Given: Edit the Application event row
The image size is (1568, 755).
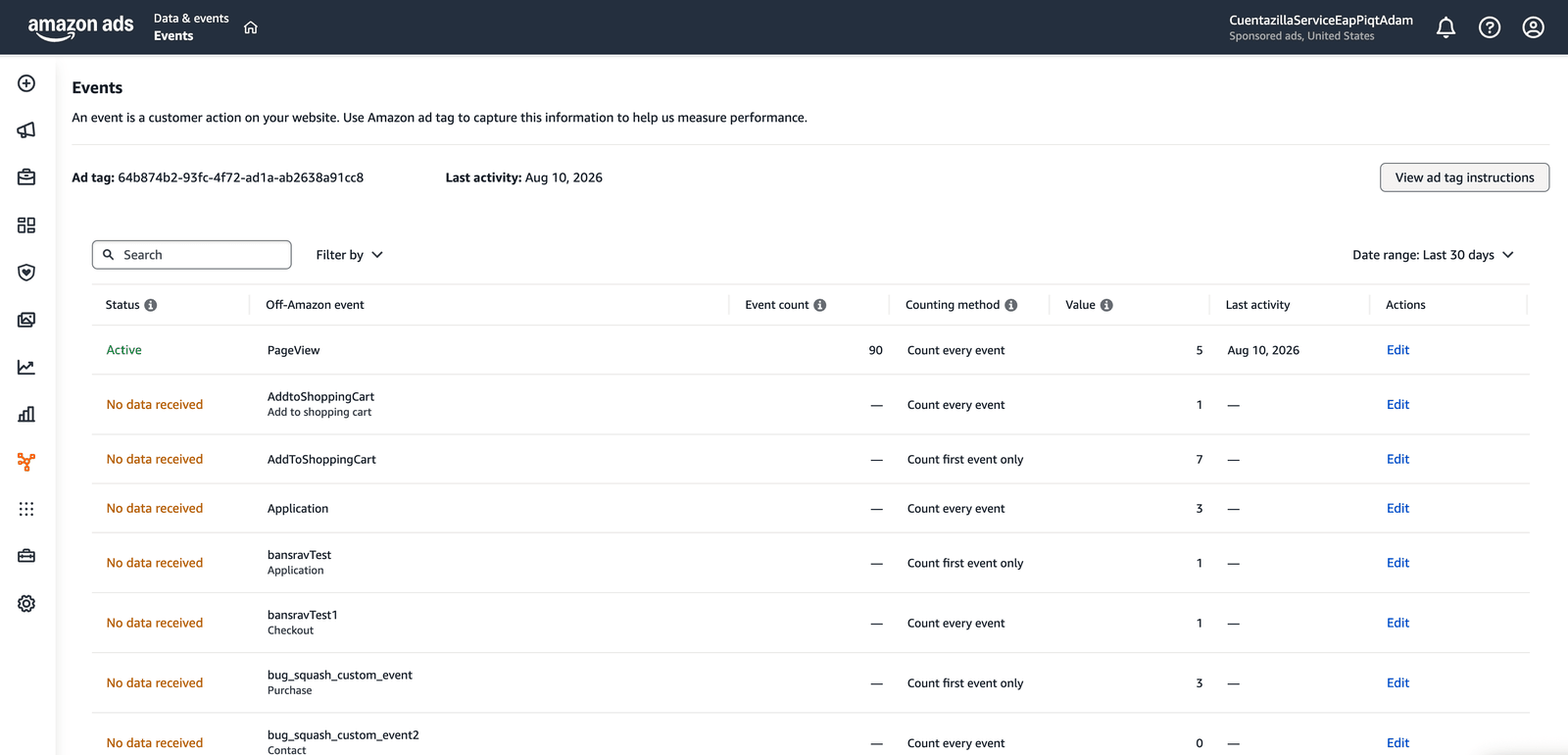Looking at the screenshot, I should (x=1397, y=508).
